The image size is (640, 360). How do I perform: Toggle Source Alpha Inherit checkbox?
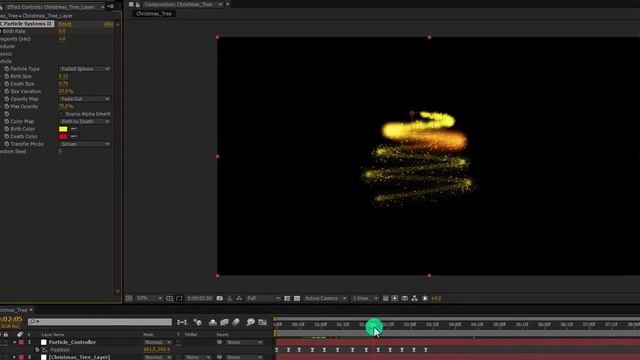pos(62,114)
